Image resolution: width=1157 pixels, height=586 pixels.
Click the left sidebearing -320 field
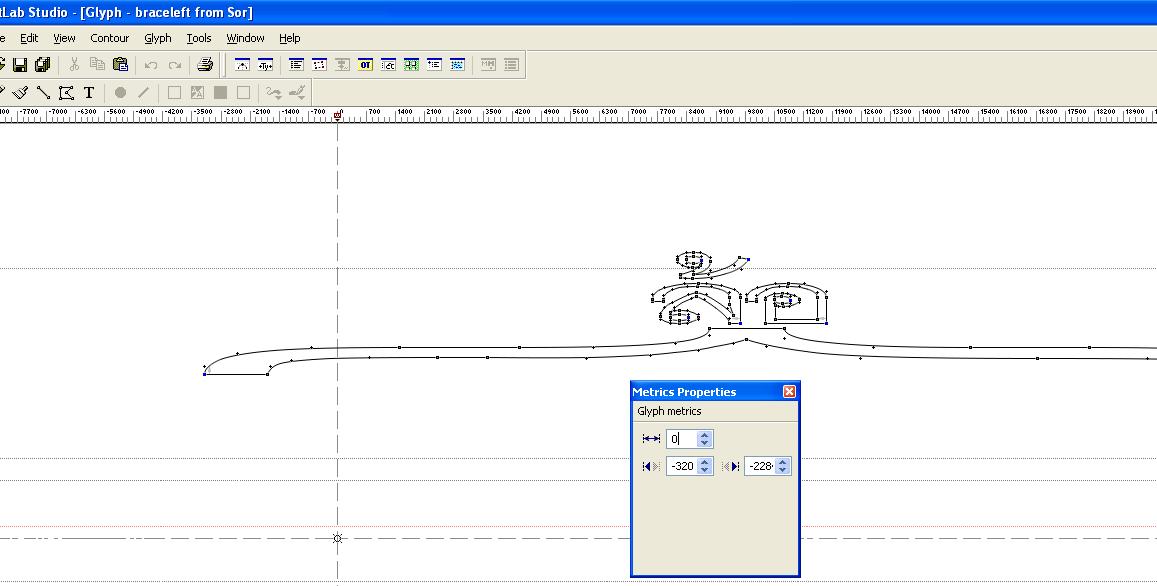pos(682,466)
